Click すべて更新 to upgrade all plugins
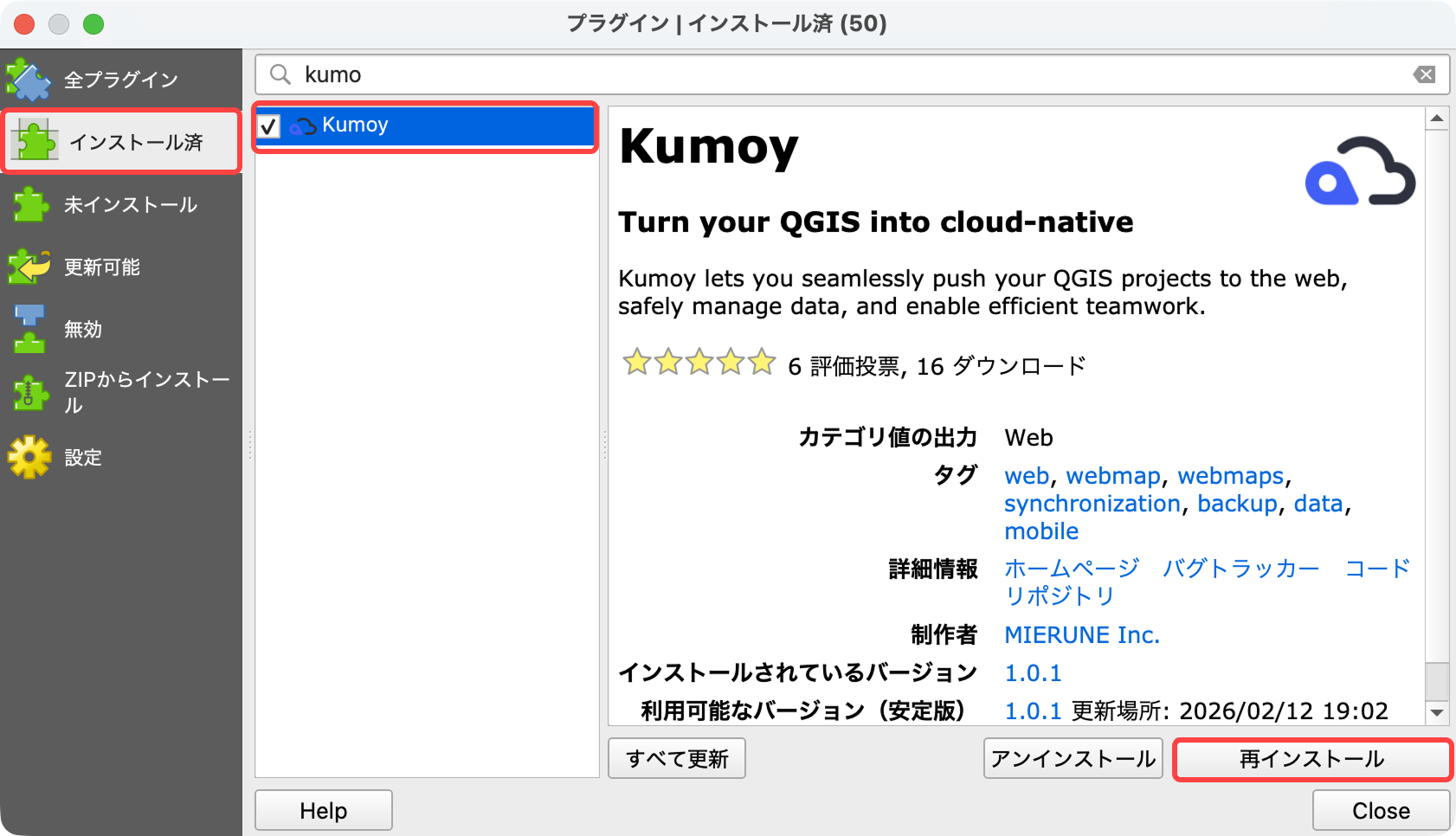 676,759
